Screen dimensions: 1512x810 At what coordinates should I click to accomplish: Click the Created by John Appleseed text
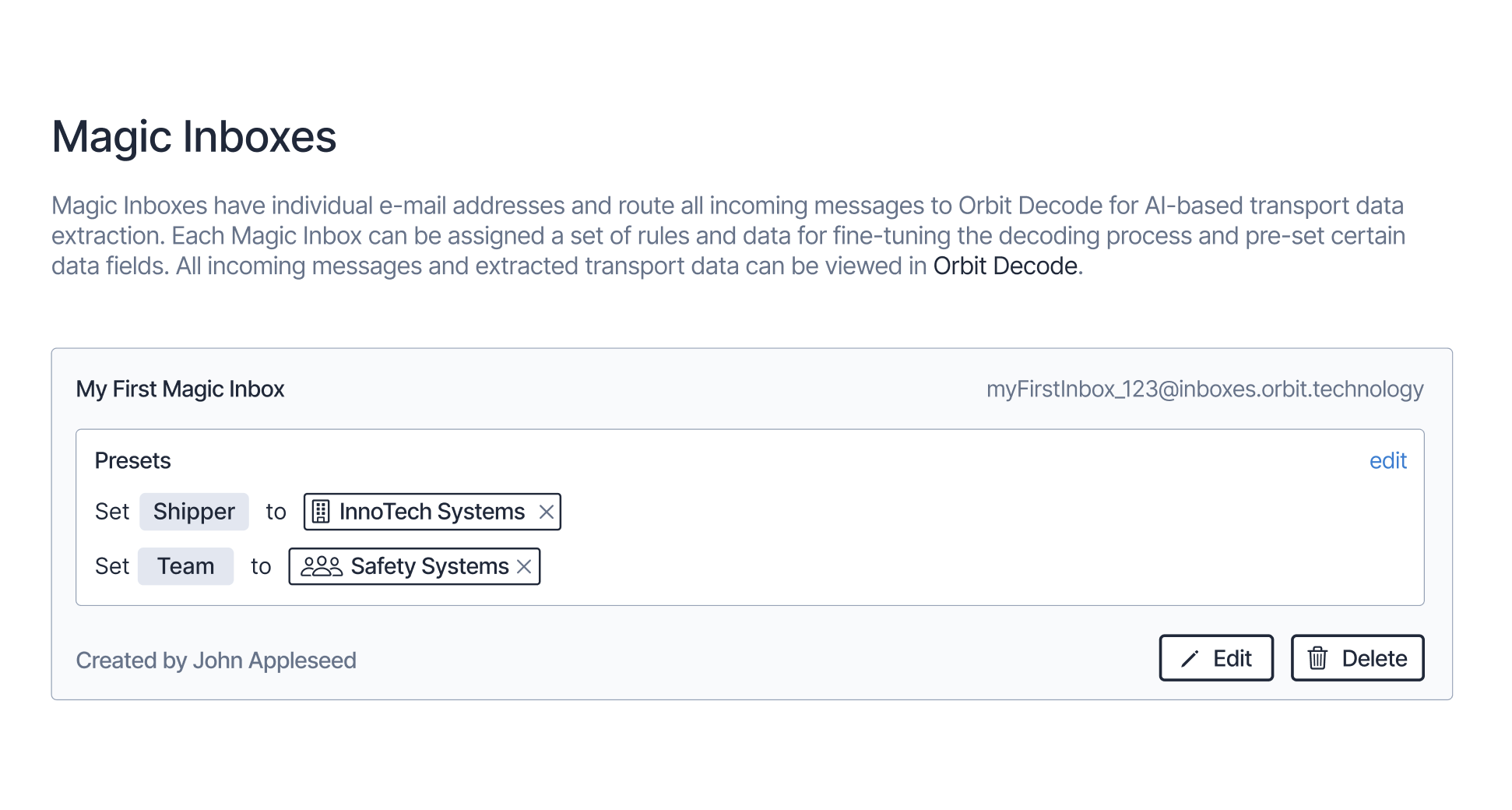pyautogui.click(x=216, y=660)
